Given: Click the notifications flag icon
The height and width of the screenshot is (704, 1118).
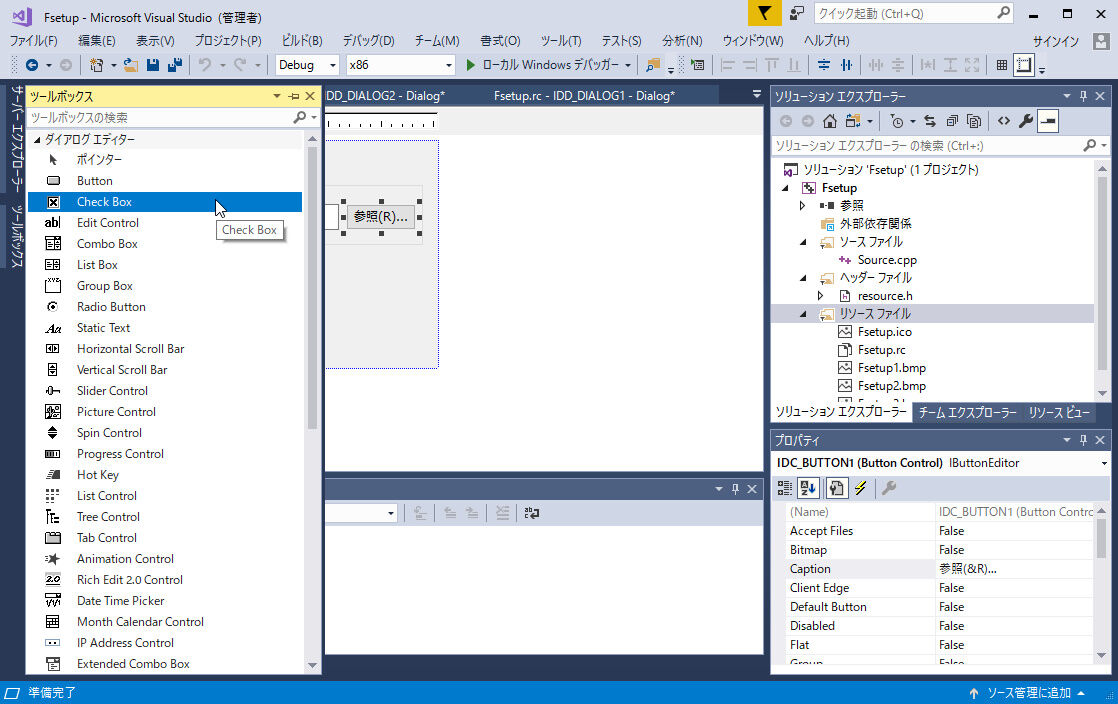Looking at the screenshot, I should tap(764, 14).
